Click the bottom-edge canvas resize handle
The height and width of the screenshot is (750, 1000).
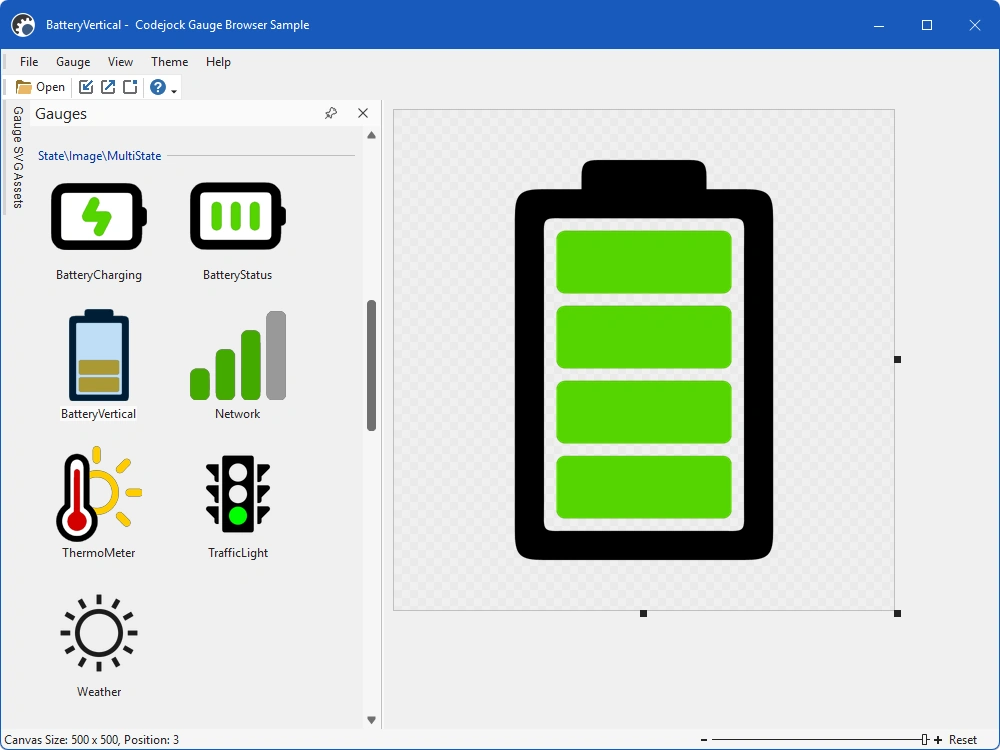click(x=643, y=614)
